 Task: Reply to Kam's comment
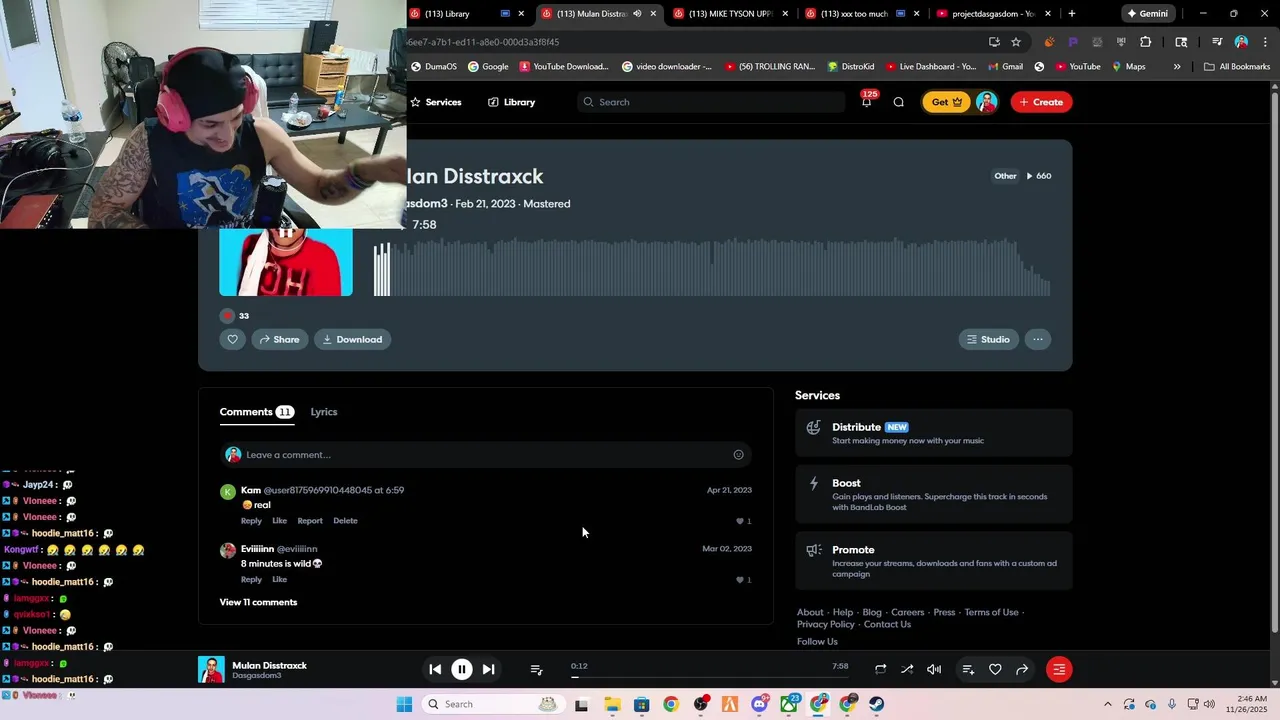pos(251,521)
